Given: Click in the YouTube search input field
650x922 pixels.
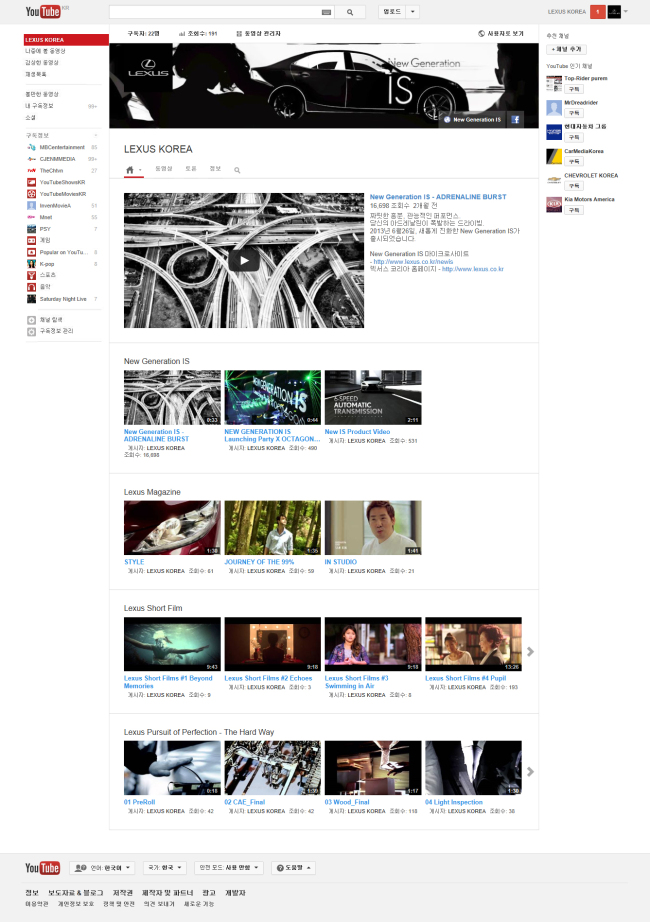Looking at the screenshot, I should (x=215, y=12).
